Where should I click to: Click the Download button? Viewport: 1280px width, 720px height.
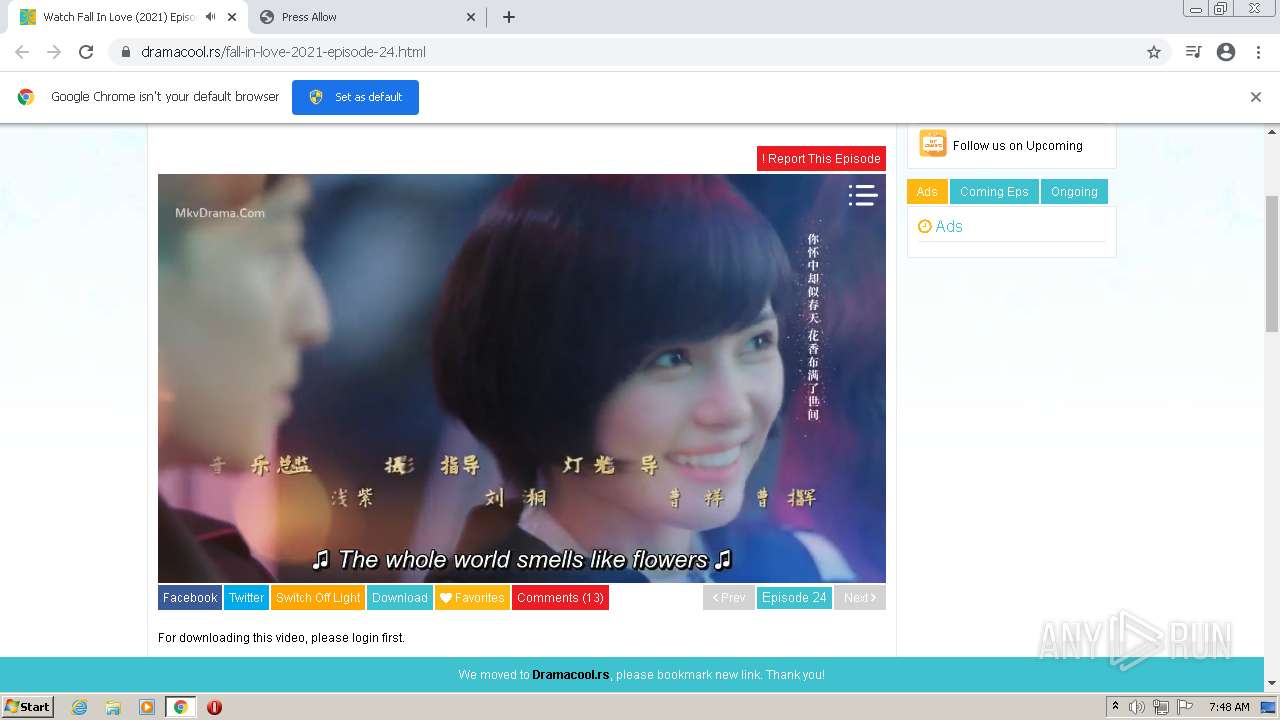(x=400, y=598)
